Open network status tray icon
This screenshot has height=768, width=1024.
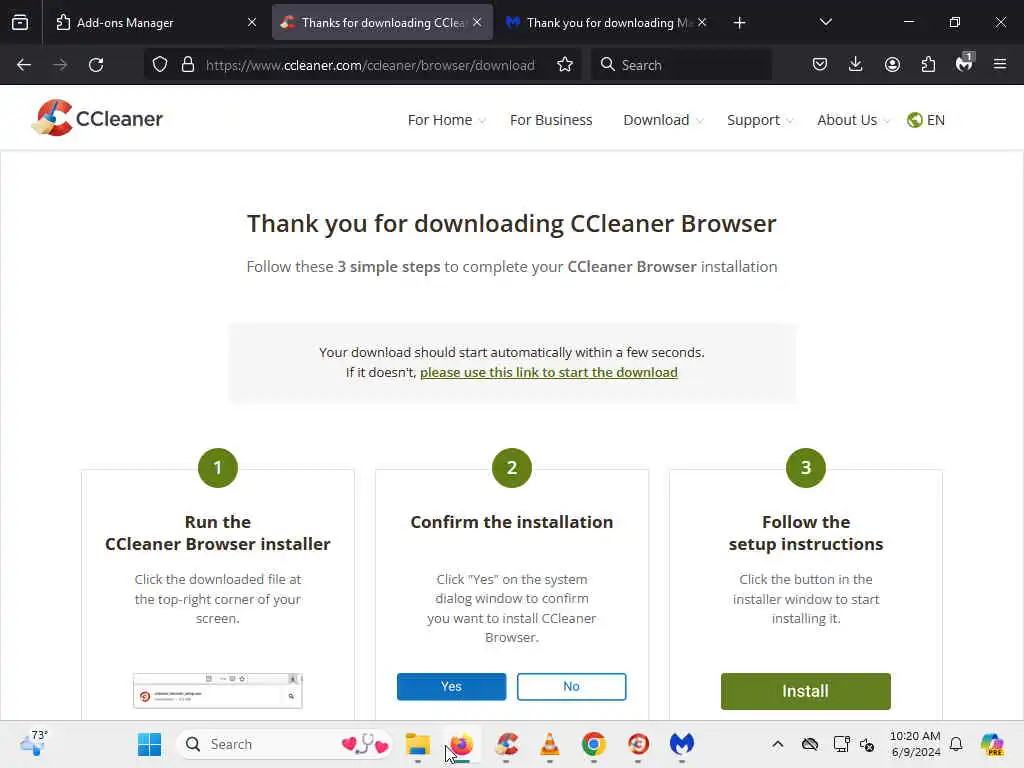tap(841, 744)
